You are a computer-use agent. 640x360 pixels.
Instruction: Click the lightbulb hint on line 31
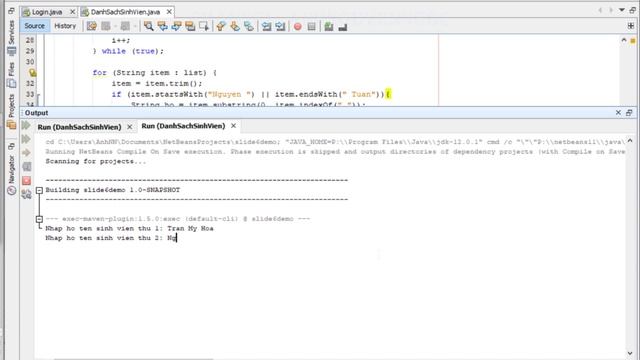tap(32, 73)
